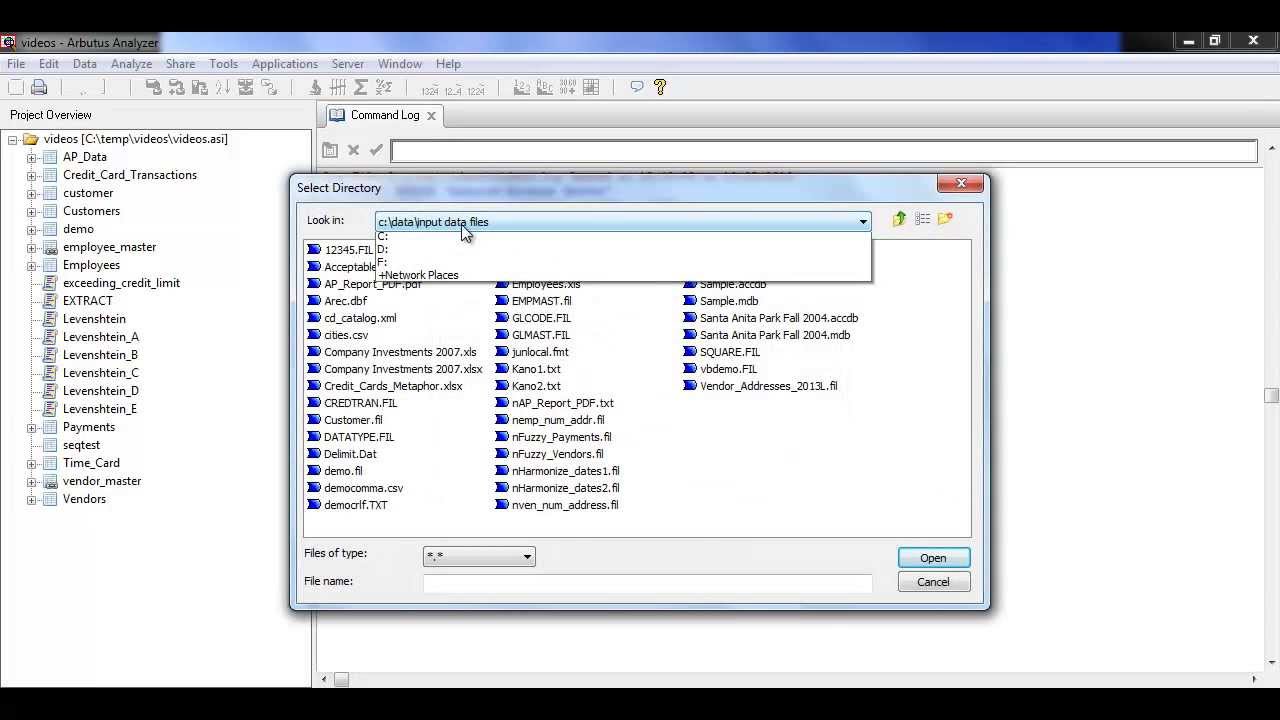Expand the Payments tree node
The image size is (1280, 720).
point(31,427)
